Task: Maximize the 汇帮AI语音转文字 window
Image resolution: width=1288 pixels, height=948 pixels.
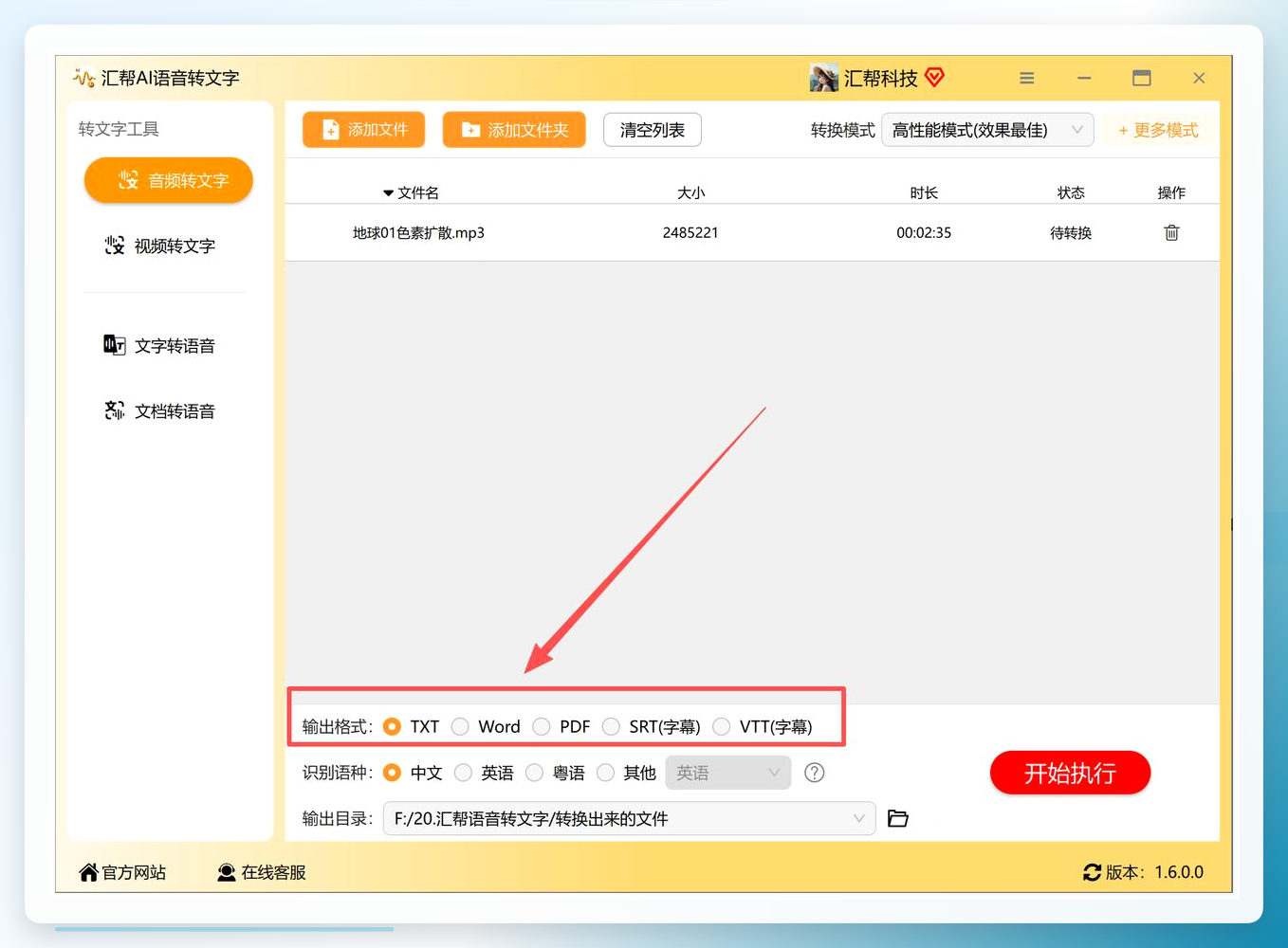Action: [x=1142, y=78]
